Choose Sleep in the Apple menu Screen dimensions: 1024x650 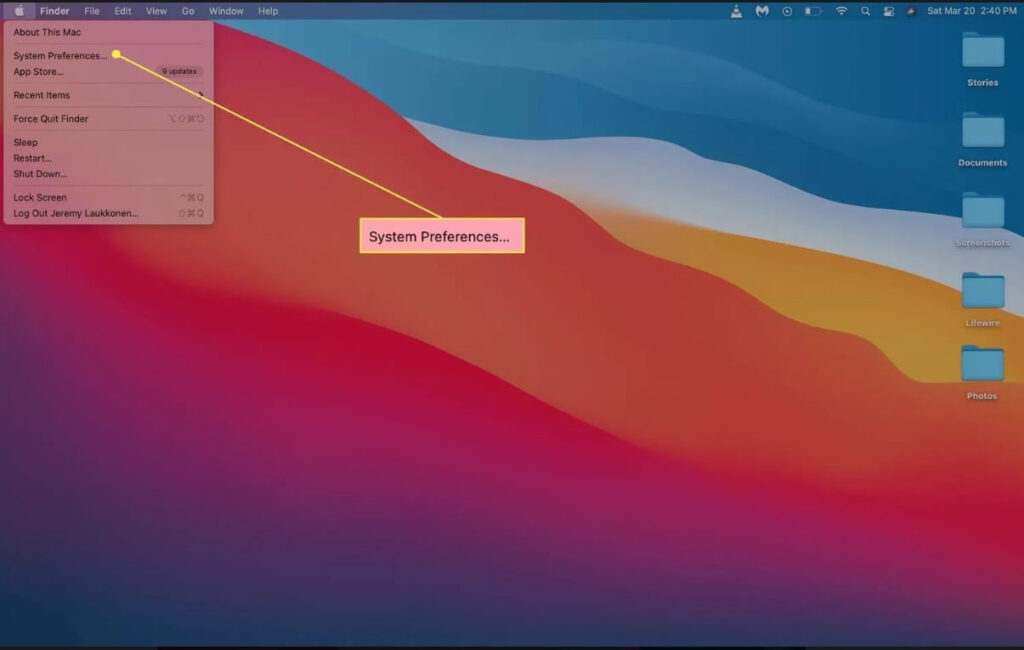pos(108,142)
